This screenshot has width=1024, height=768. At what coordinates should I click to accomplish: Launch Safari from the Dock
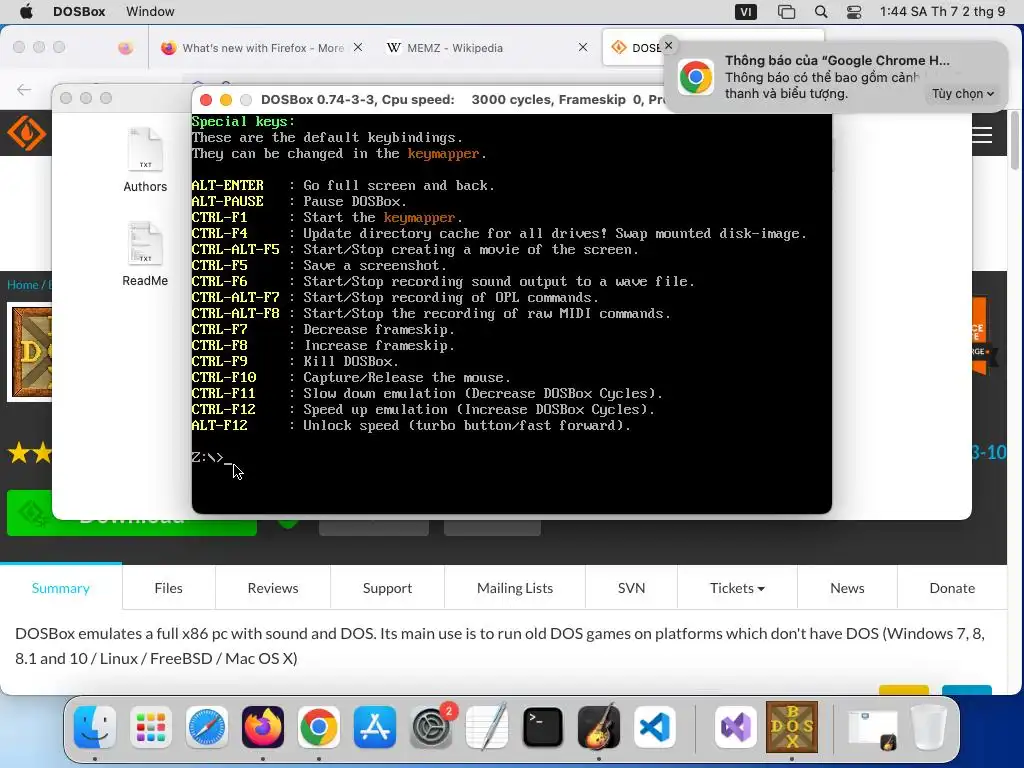click(207, 727)
